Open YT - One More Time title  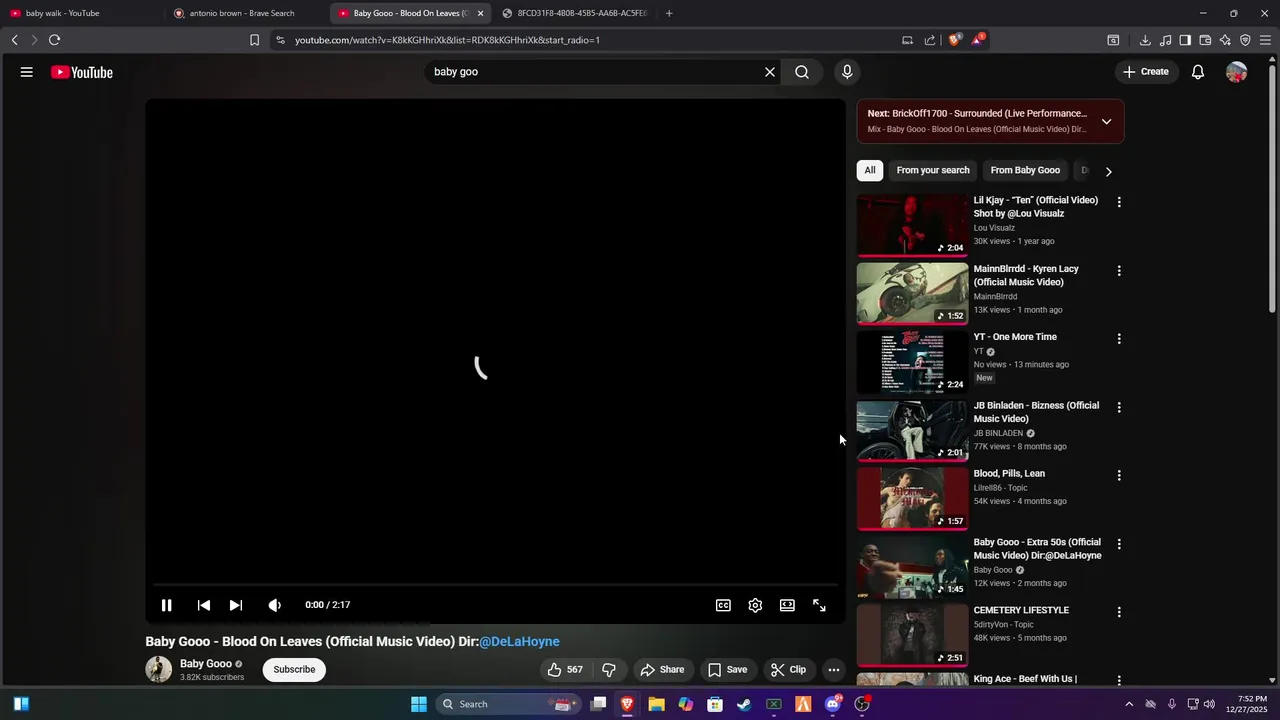pyautogui.click(x=1015, y=337)
